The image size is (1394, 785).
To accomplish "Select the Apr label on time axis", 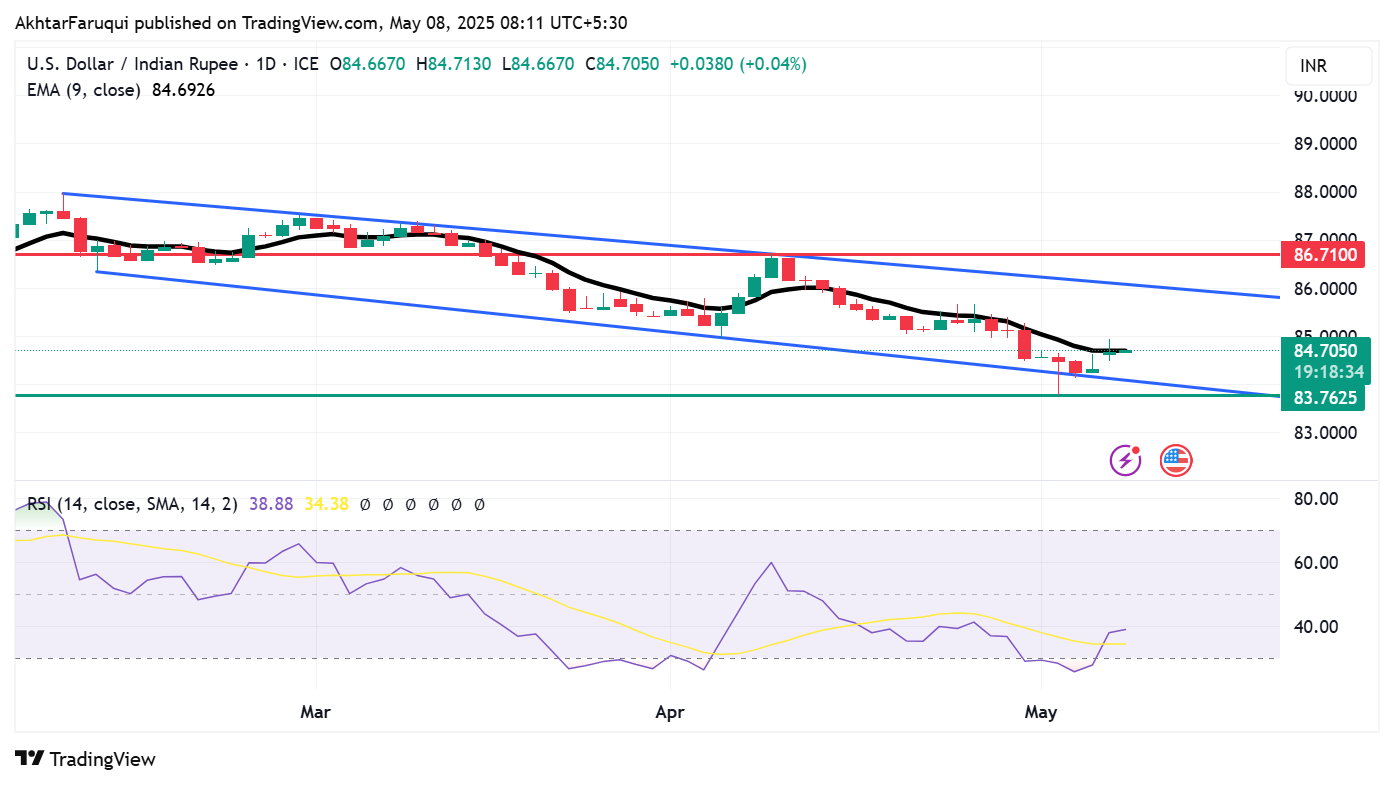I will (x=669, y=712).
